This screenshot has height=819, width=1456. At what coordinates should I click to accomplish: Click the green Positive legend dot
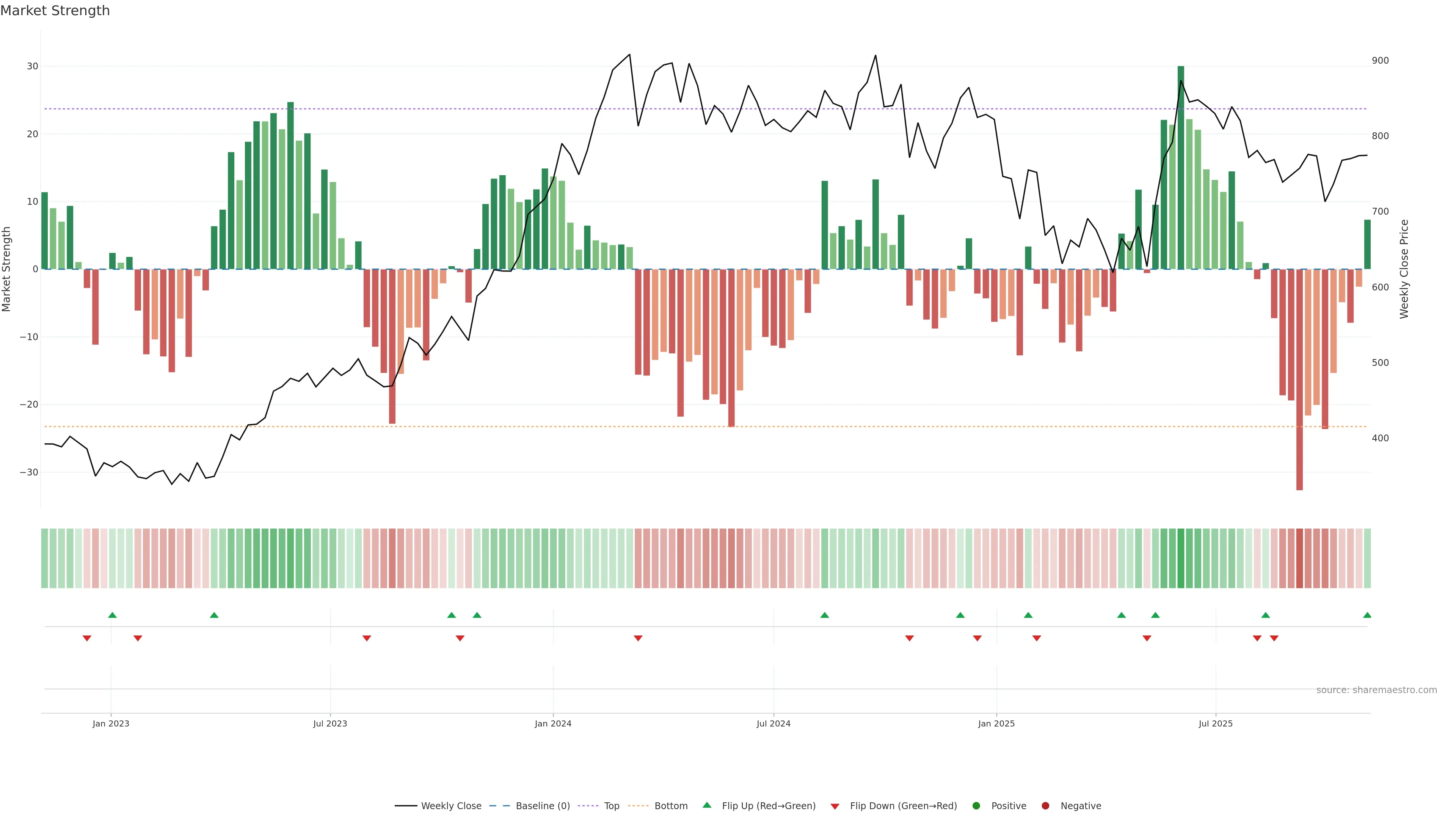(976, 805)
